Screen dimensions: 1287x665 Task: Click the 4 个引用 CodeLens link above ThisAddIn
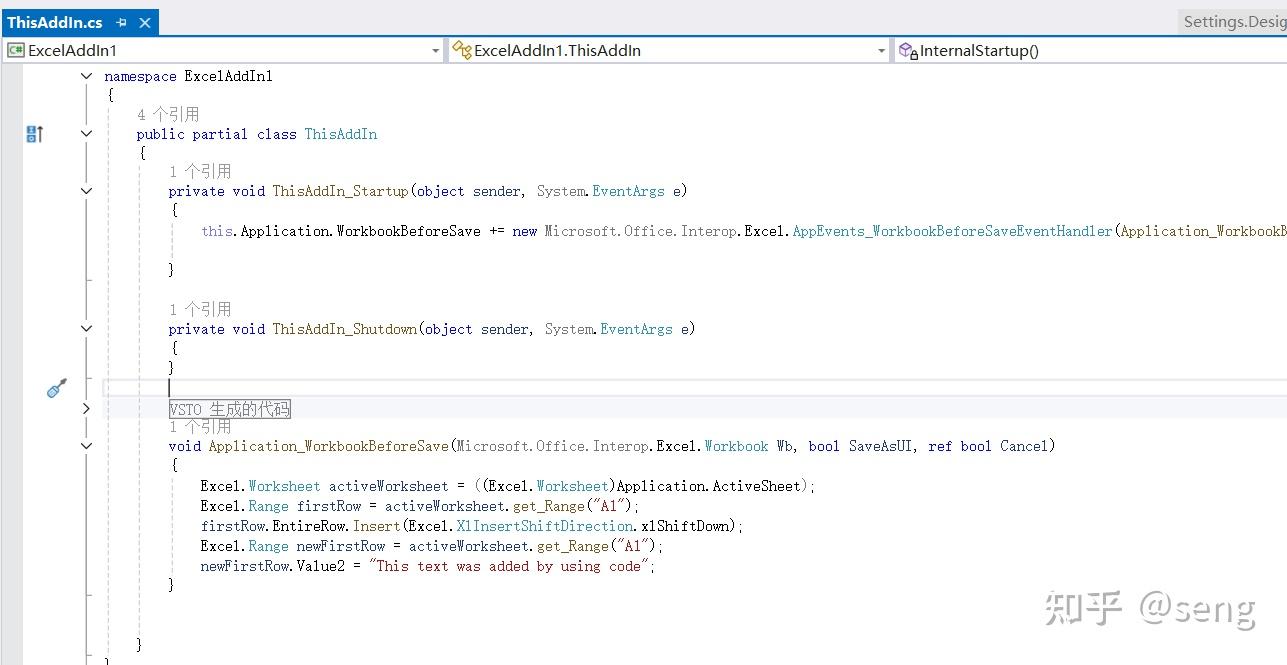point(169,113)
